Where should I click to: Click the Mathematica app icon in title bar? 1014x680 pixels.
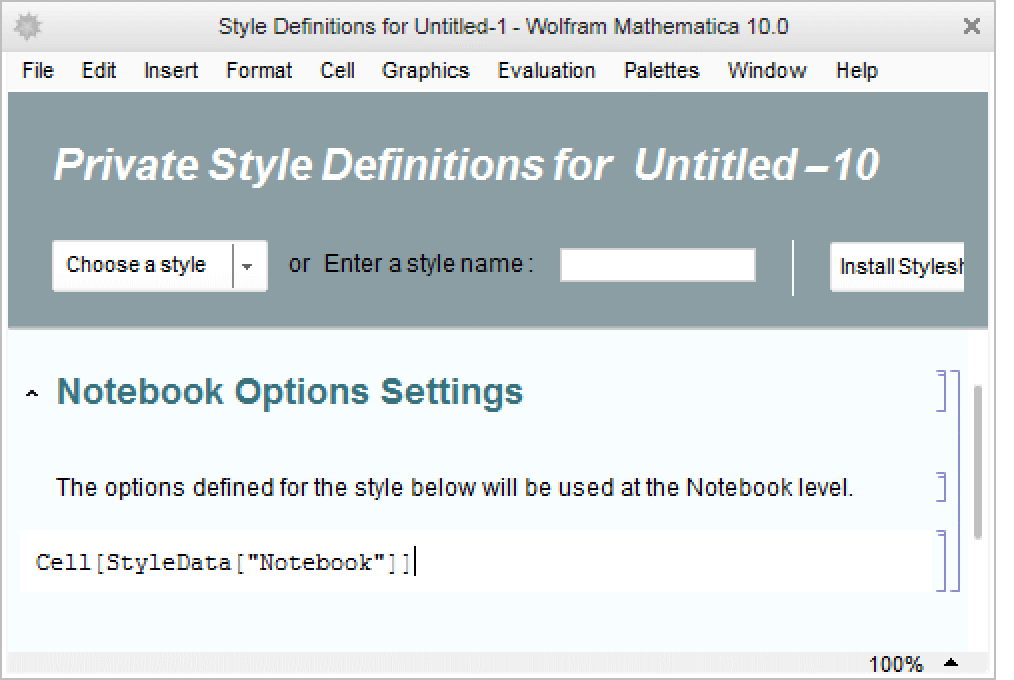pyautogui.click(x=27, y=26)
